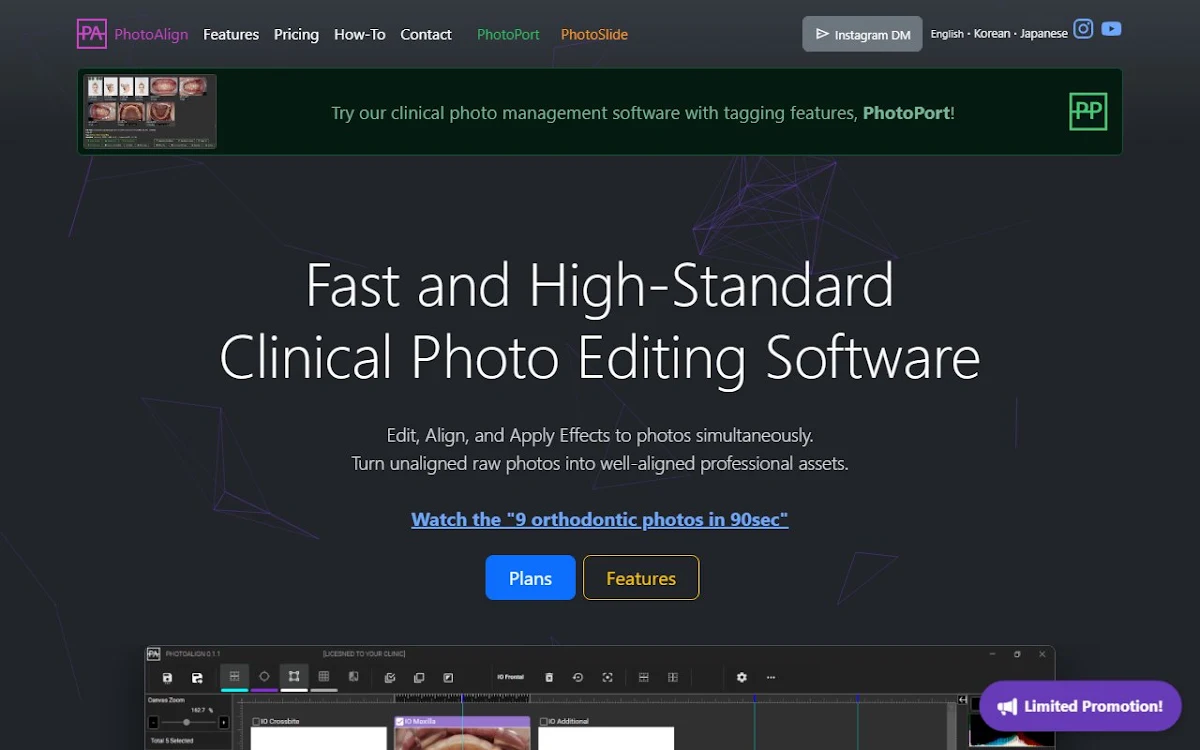
Task: Click the megaphone icon in Limited Promotion
Action: [x=1007, y=707]
